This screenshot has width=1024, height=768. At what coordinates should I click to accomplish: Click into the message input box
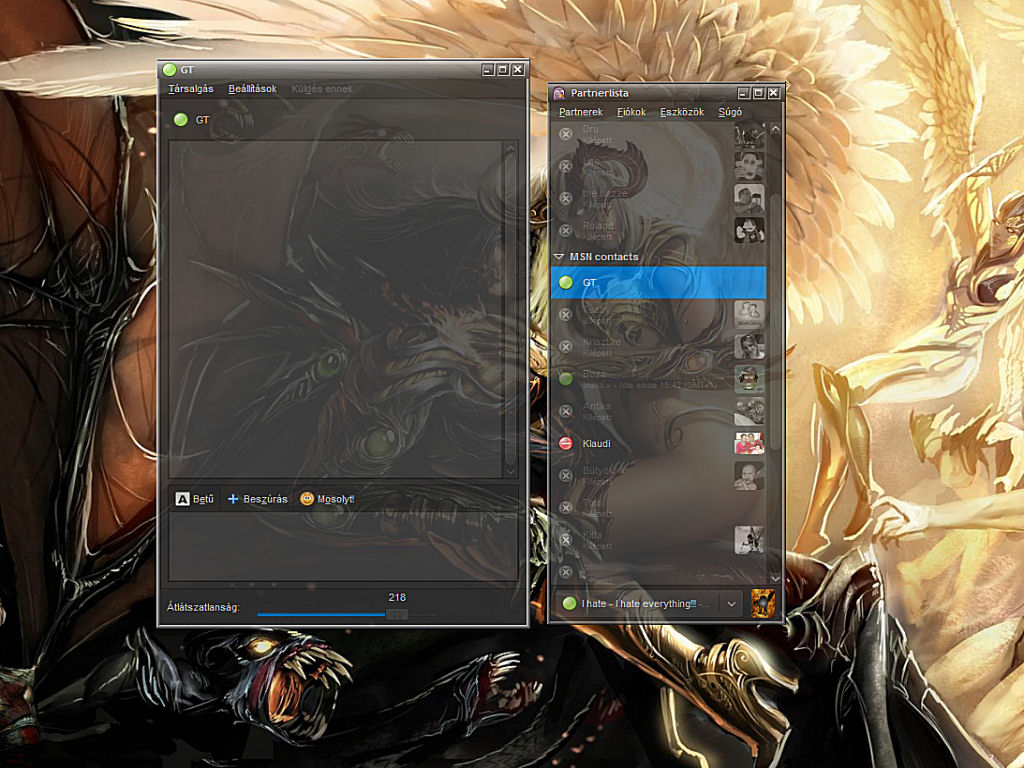click(342, 546)
